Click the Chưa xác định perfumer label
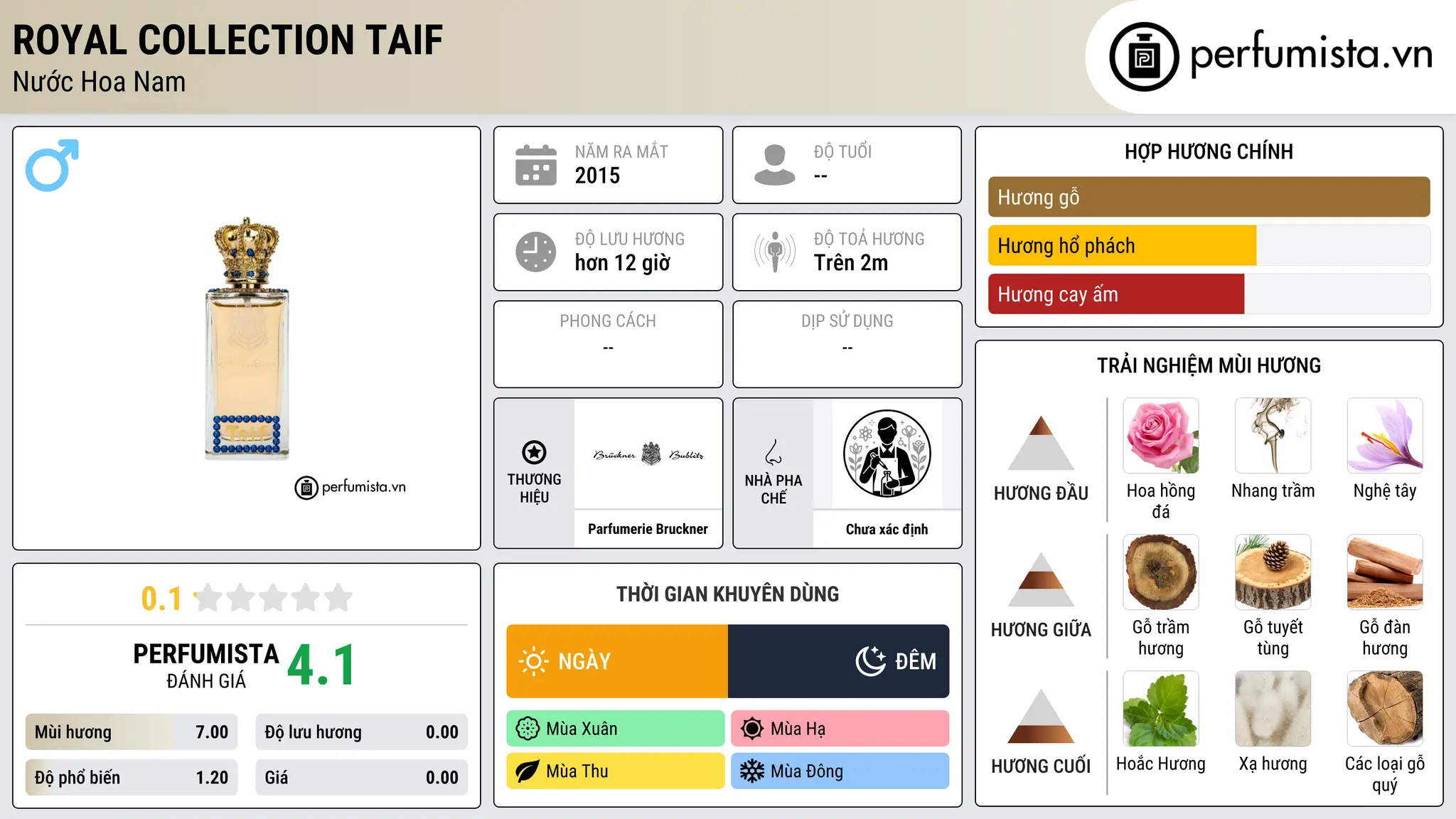The width and height of the screenshot is (1456, 819). click(887, 529)
